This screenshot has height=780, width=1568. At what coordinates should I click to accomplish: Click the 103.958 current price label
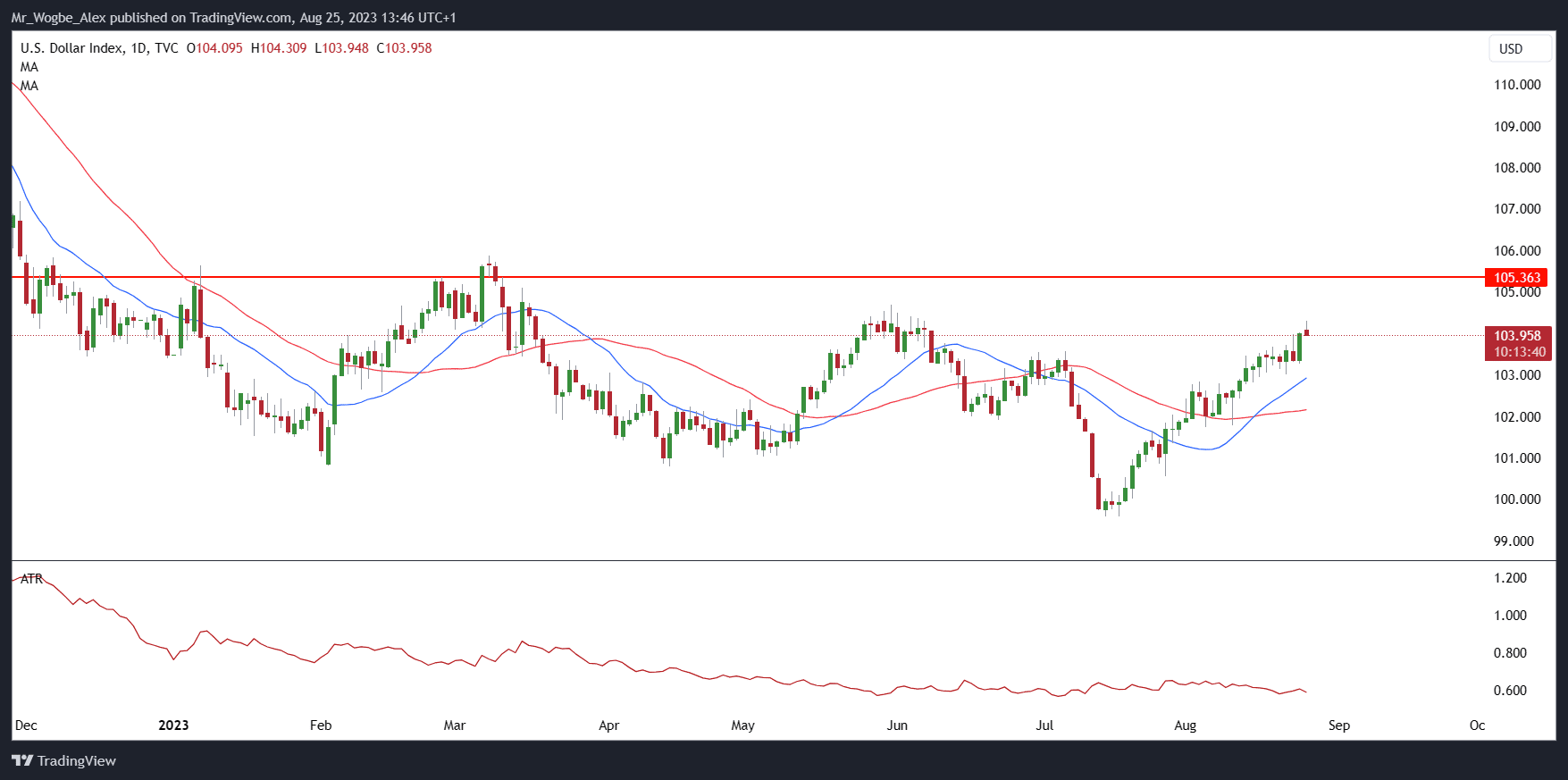(x=1517, y=336)
